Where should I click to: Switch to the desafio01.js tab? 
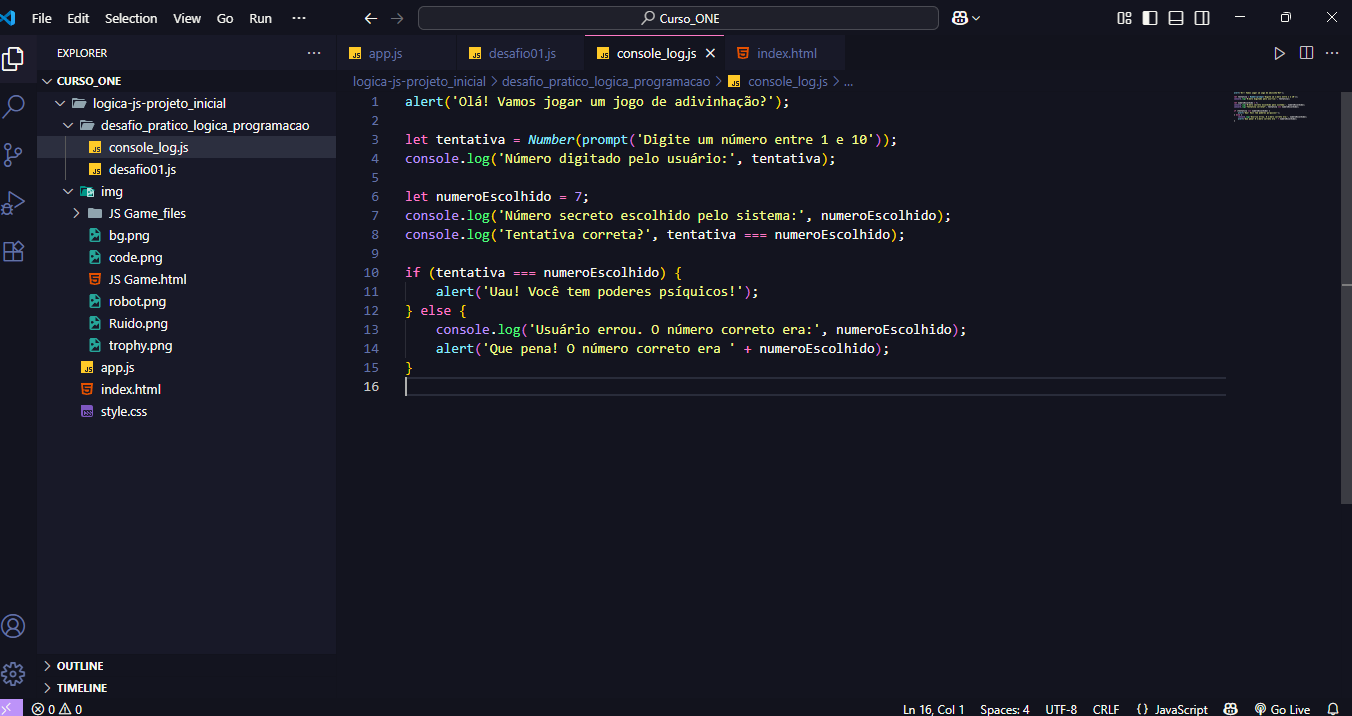[x=521, y=53]
